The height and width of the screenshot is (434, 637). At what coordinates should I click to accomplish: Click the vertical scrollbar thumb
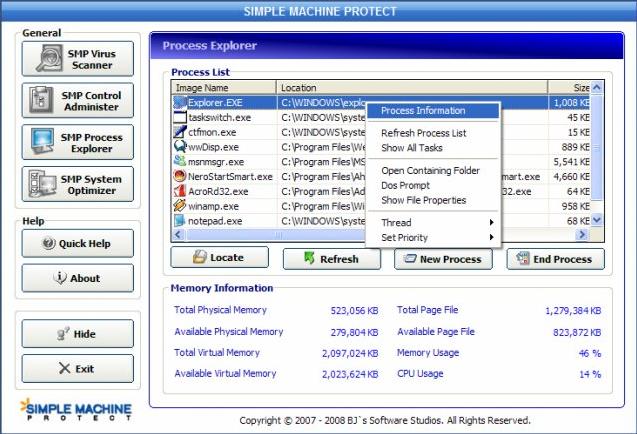pos(596,147)
